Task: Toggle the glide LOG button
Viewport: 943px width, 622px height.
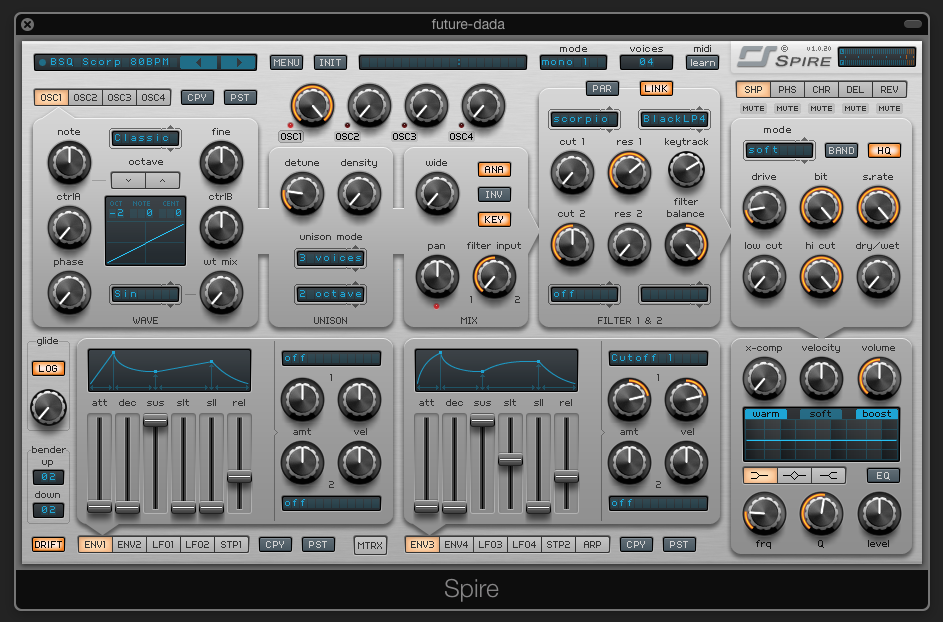Action: (x=48, y=368)
